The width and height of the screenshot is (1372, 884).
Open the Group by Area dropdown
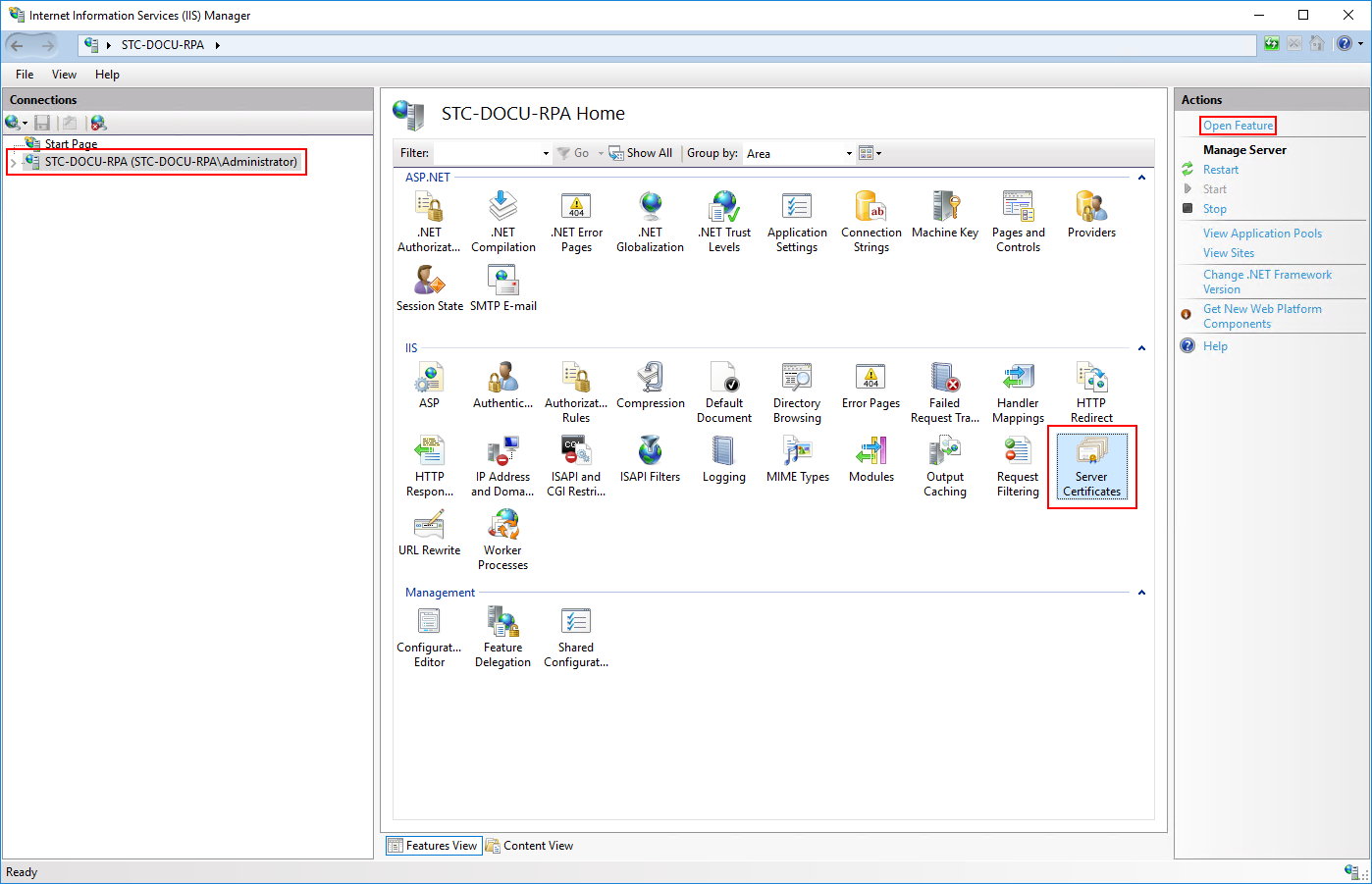click(847, 153)
